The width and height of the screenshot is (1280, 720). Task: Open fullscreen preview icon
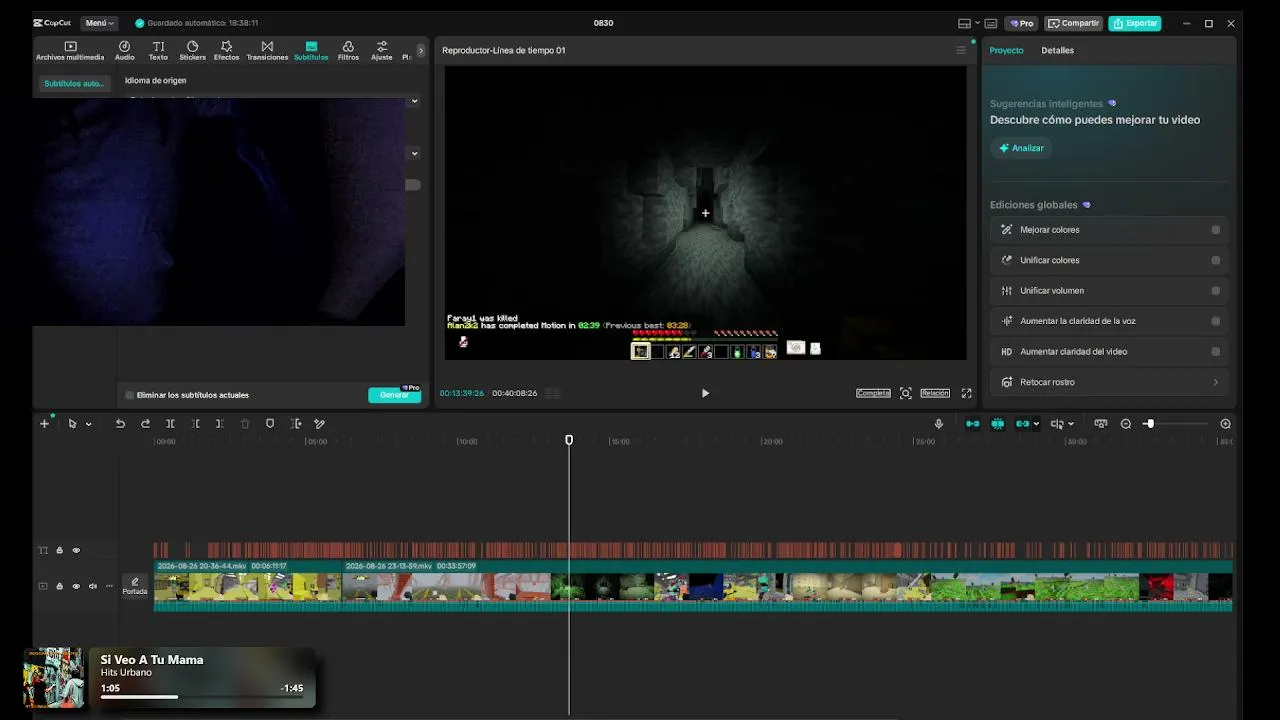967,393
